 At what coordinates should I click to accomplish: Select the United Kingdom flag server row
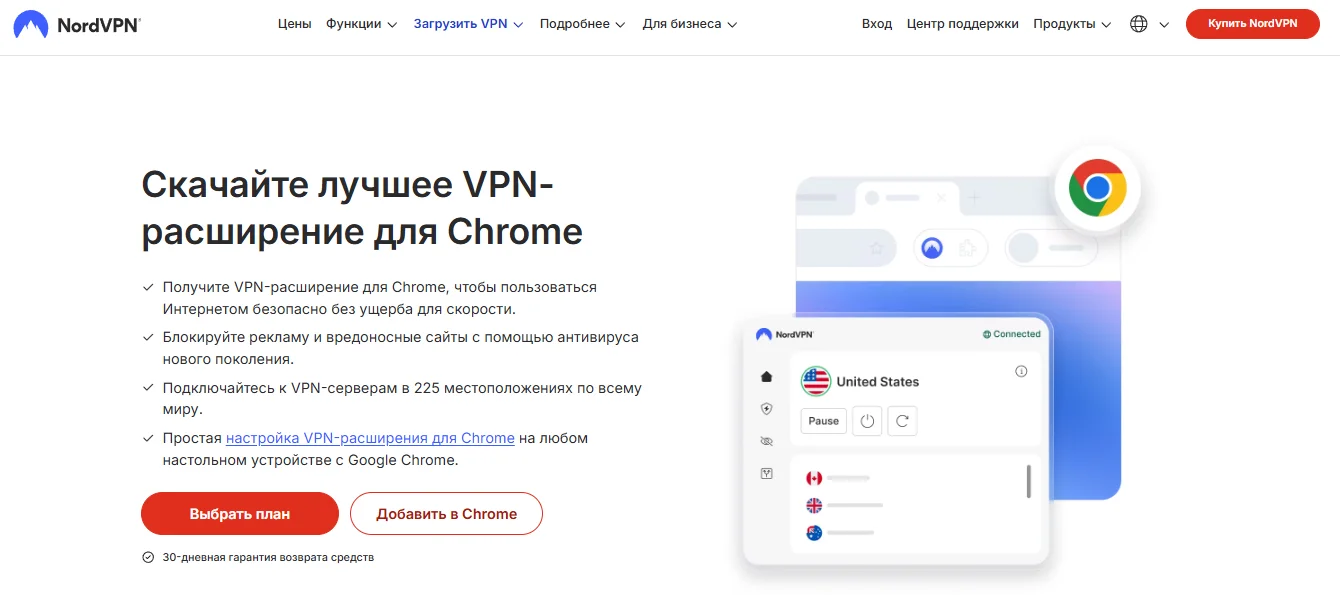(844, 505)
